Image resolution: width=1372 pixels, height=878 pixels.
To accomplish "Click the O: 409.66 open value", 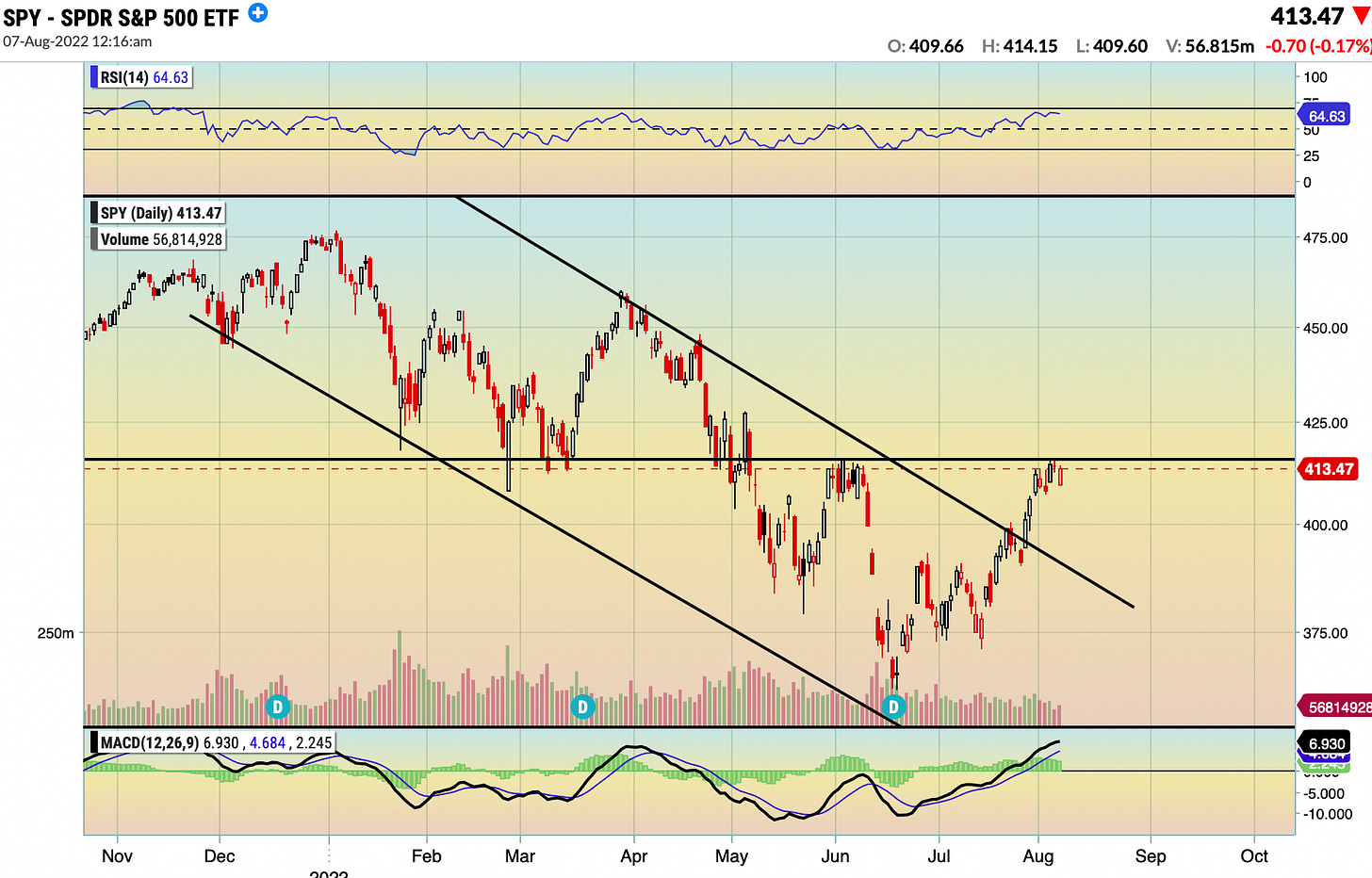I will point(925,46).
